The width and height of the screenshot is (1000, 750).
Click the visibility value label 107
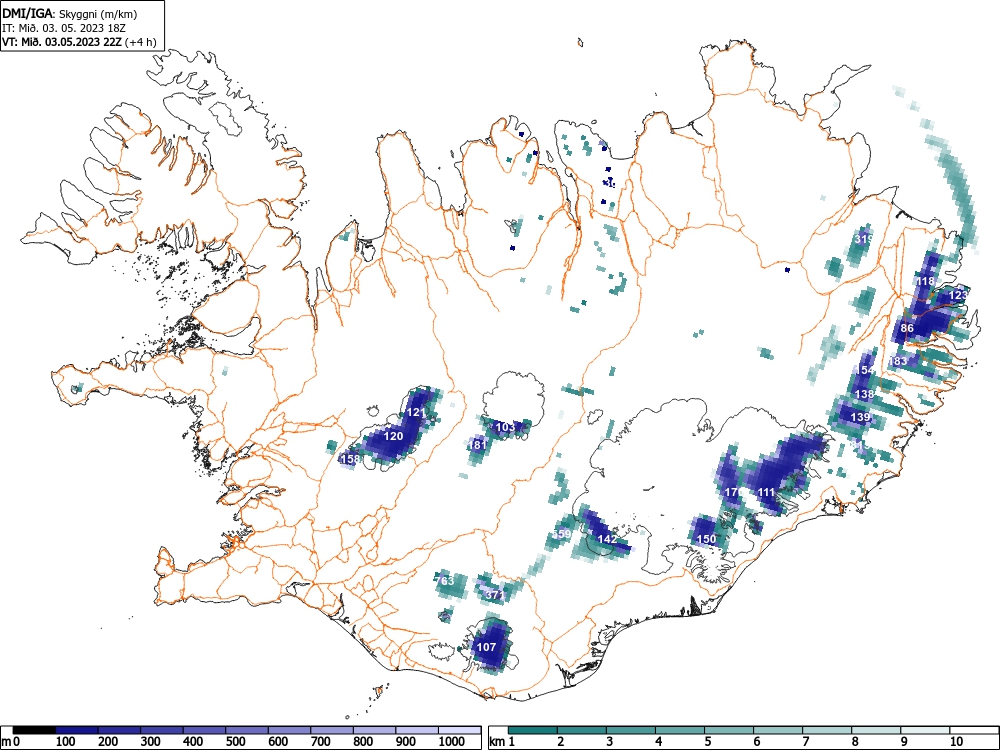pos(486,647)
